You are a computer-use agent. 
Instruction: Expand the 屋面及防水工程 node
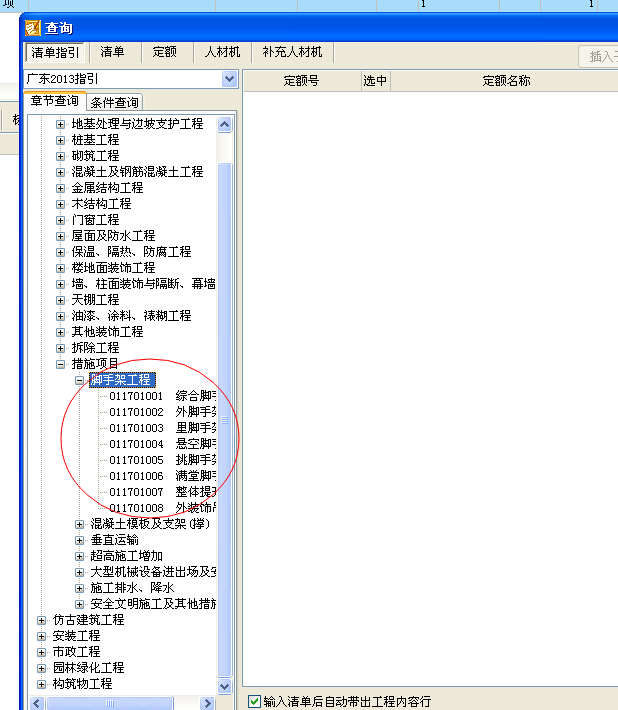[60, 236]
